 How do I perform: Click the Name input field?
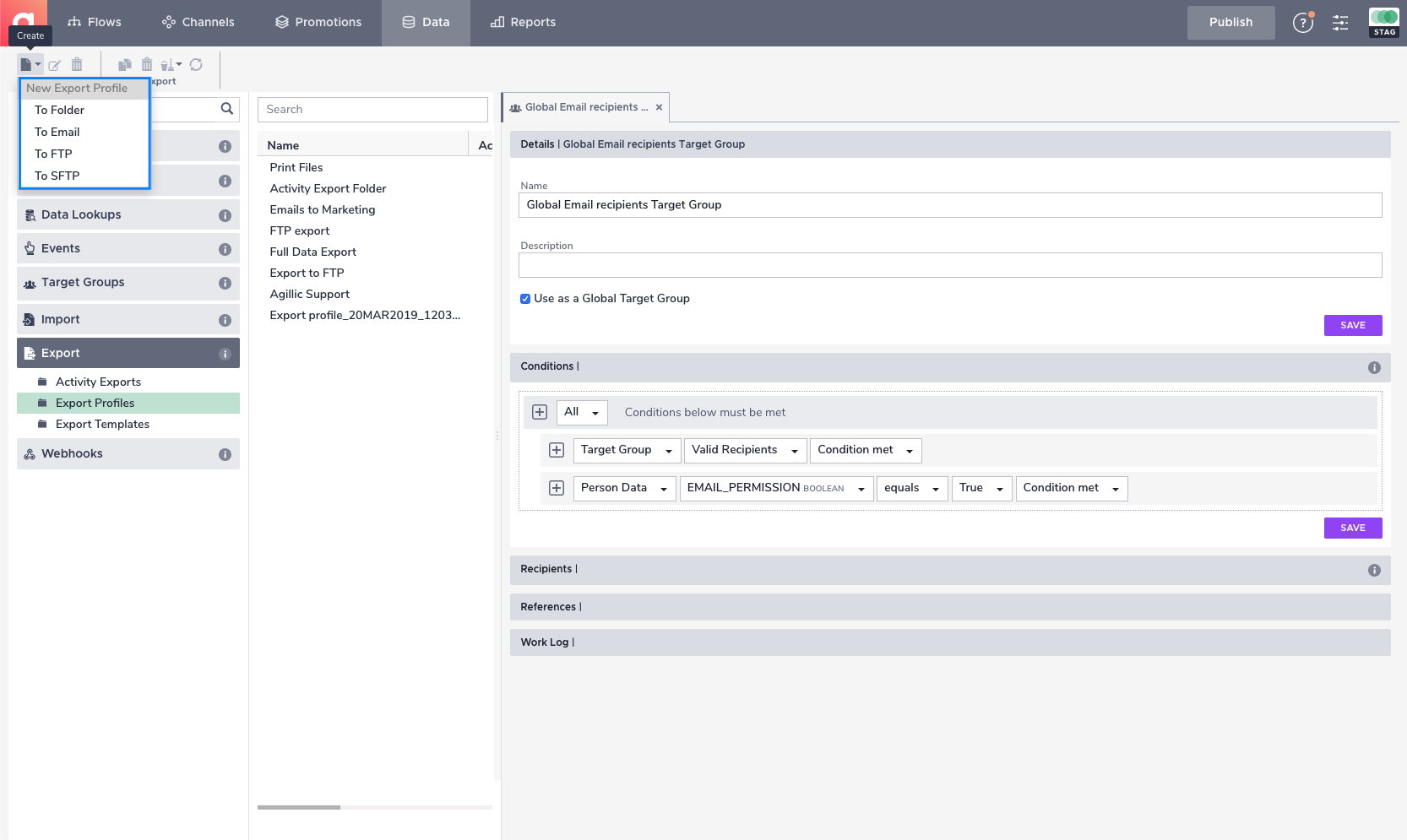(950, 205)
